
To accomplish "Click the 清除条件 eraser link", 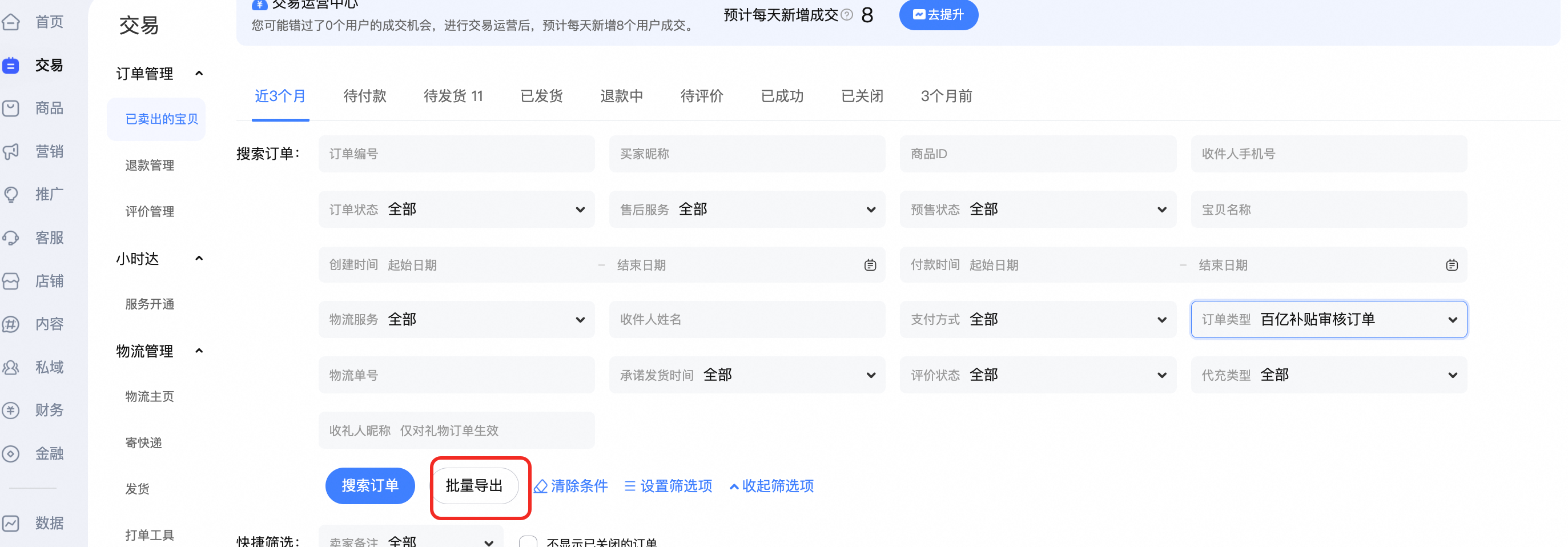I will click(570, 486).
